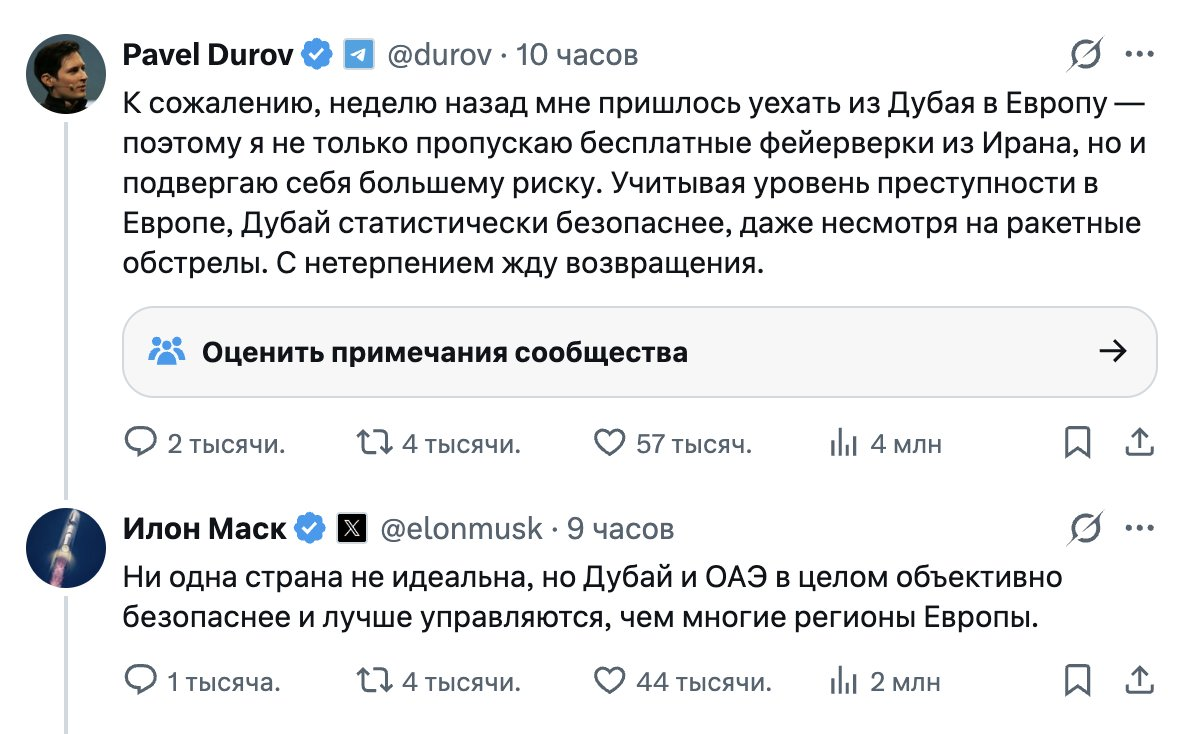View analytics for Durov's post
Screen dimensions: 1184x734
pyautogui.click(x=845, y=442)
